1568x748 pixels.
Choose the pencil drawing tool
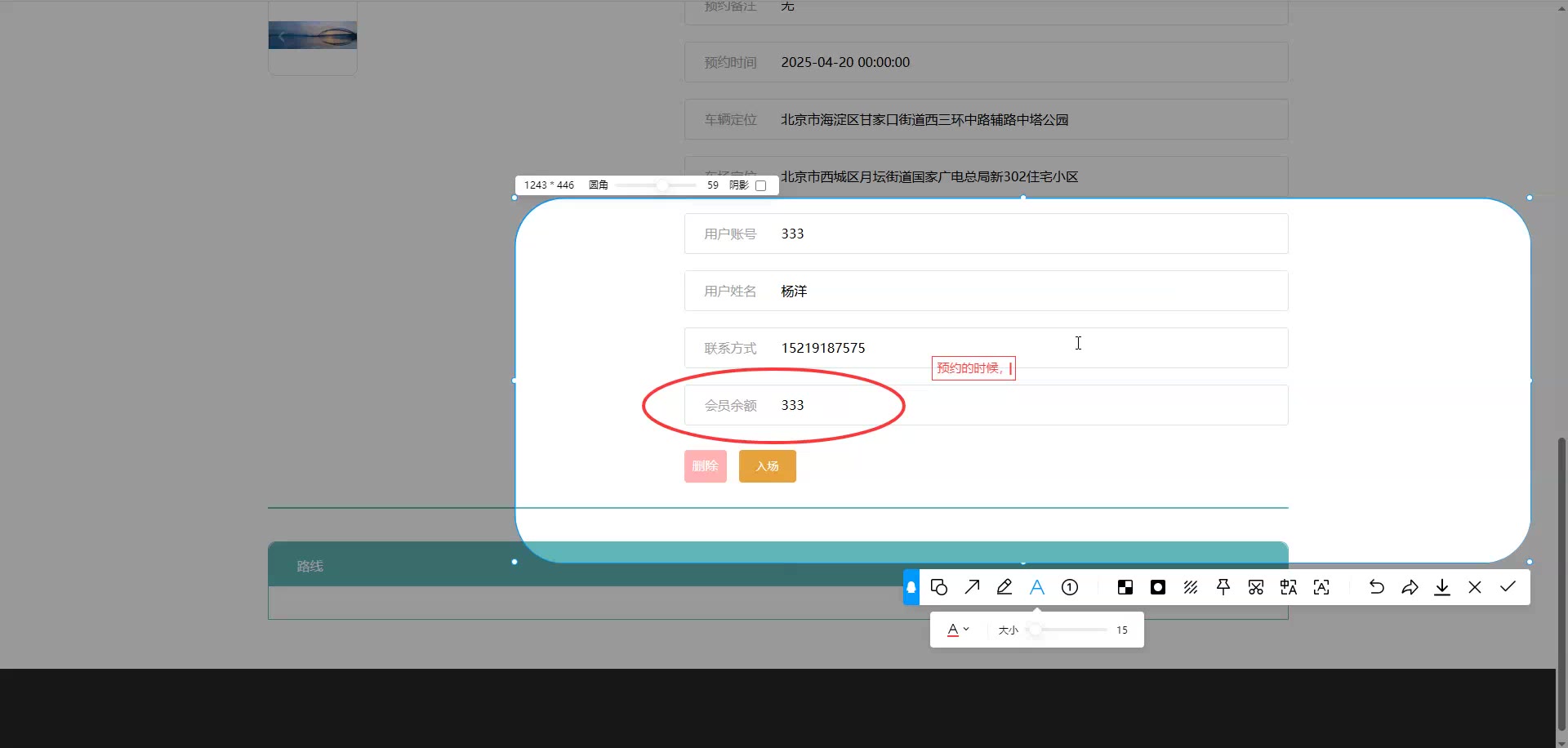point(1004,587)
